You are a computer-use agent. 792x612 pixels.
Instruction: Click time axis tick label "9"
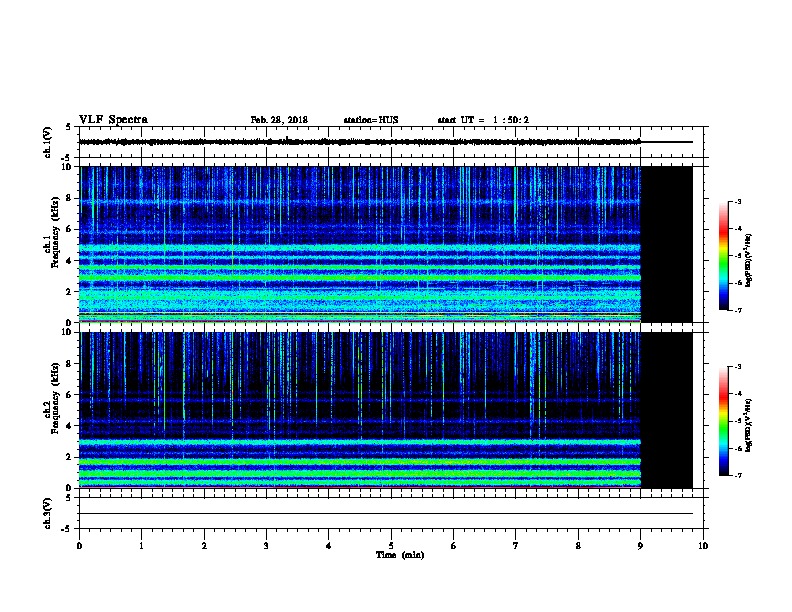640,546
